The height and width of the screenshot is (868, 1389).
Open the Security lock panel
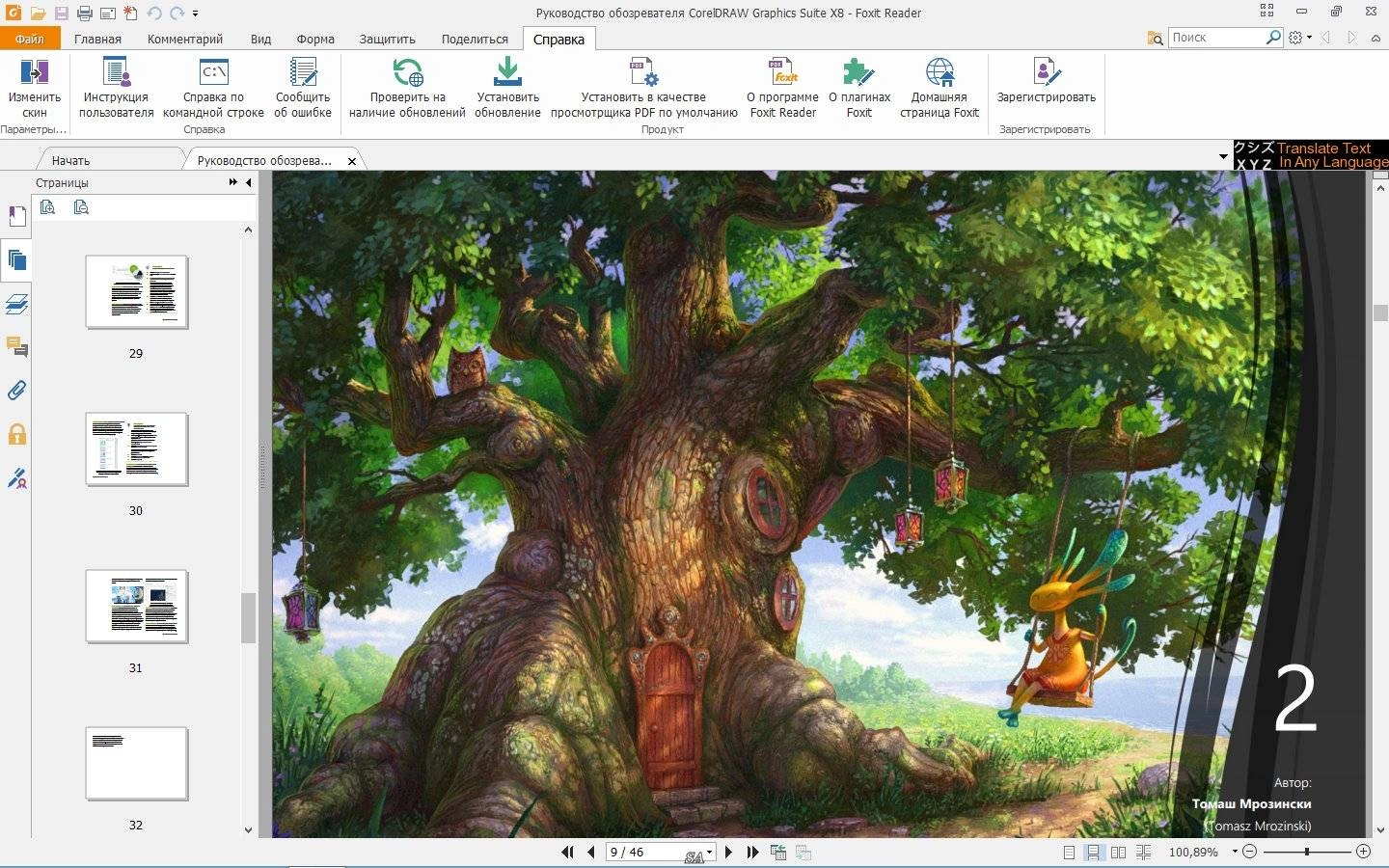pyautogui.click(x=16, y=434)
